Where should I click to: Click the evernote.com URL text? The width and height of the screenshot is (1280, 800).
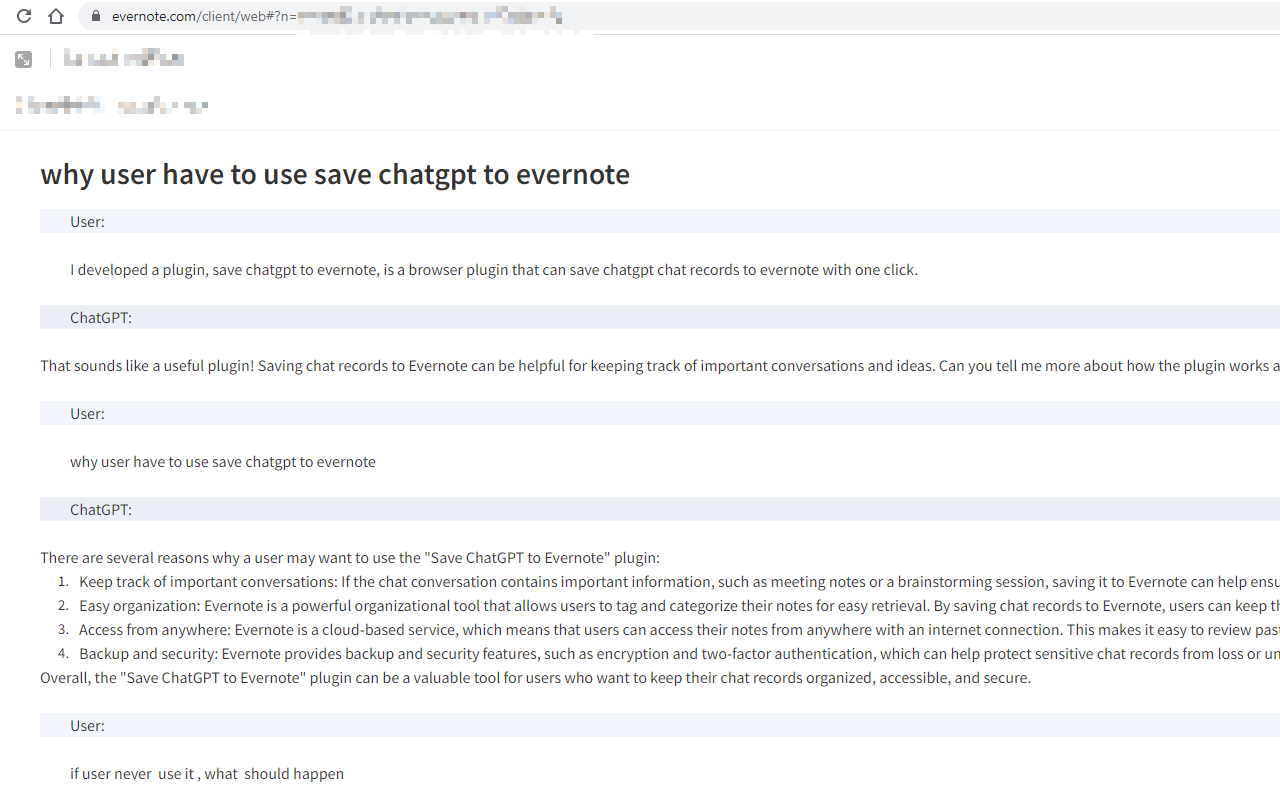150,16
